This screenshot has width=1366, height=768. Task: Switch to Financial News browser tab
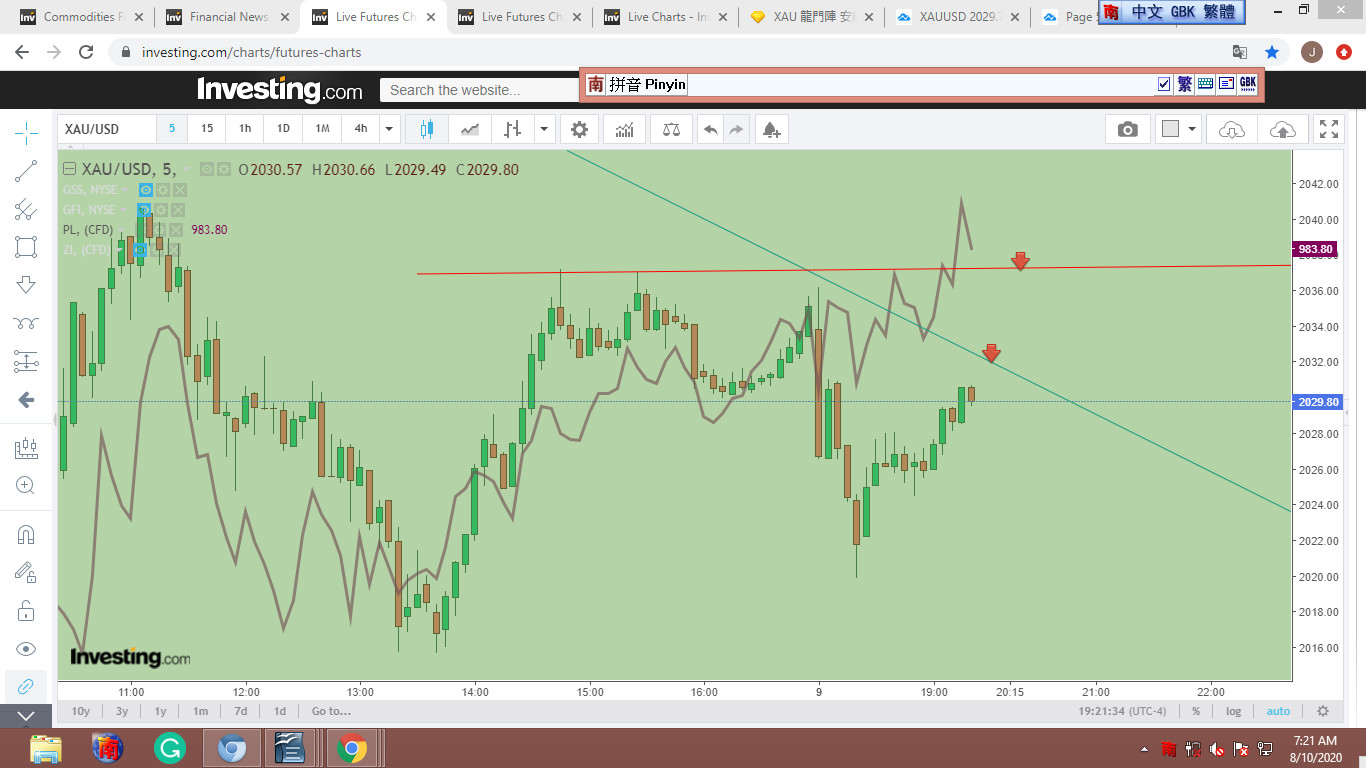[x=229, y=17]
